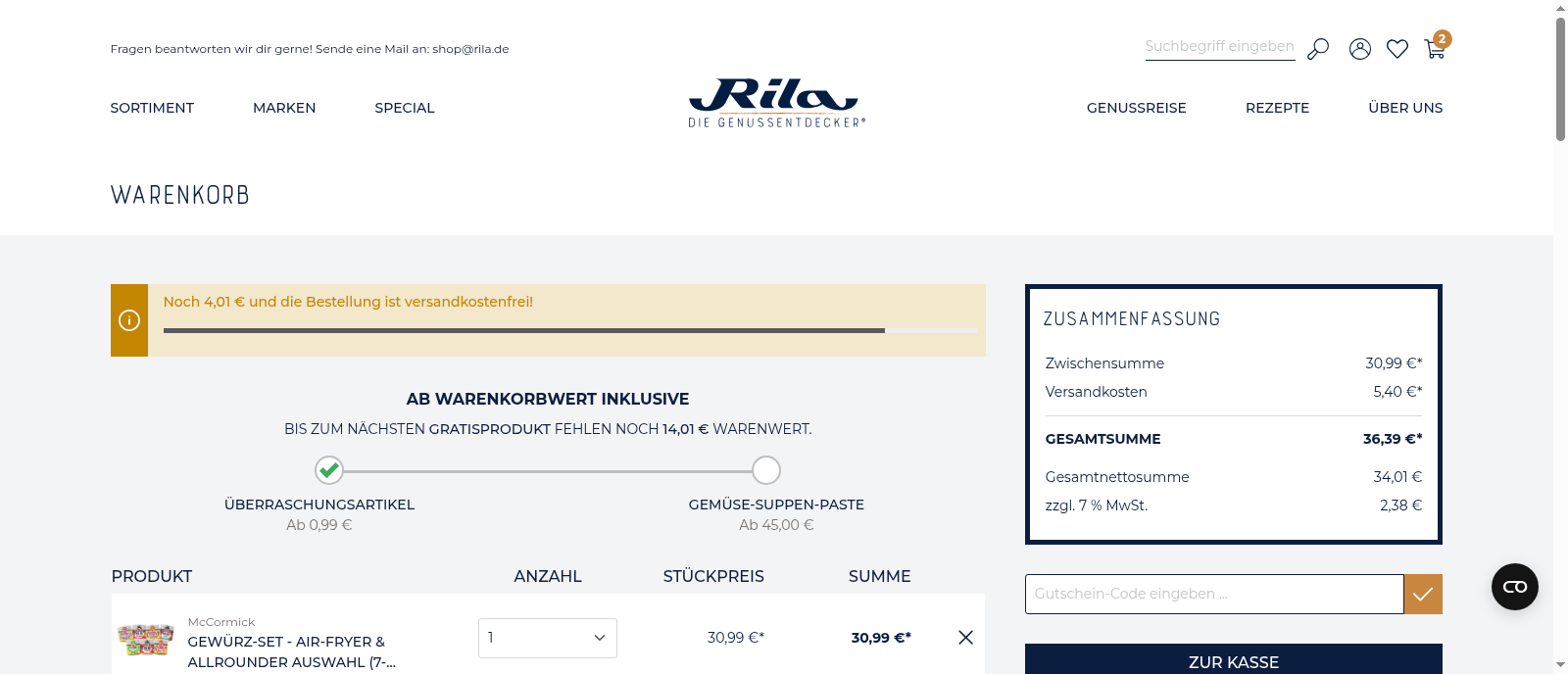Click the ZUR KASSE checkout button
Screen dimensions: 1568x674
point(1234,659)
